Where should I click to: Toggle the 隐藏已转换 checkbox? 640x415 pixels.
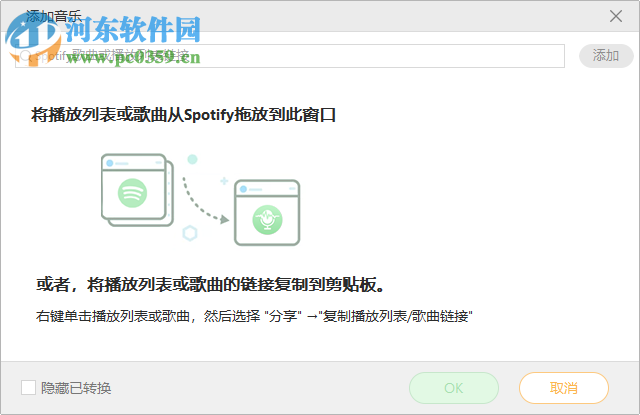28,388
